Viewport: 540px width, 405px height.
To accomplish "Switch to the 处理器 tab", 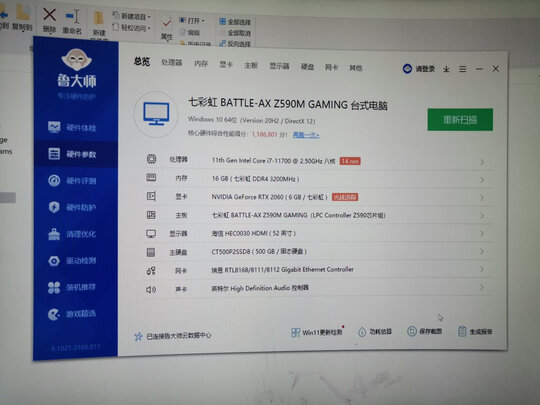I will coord(172,63).
